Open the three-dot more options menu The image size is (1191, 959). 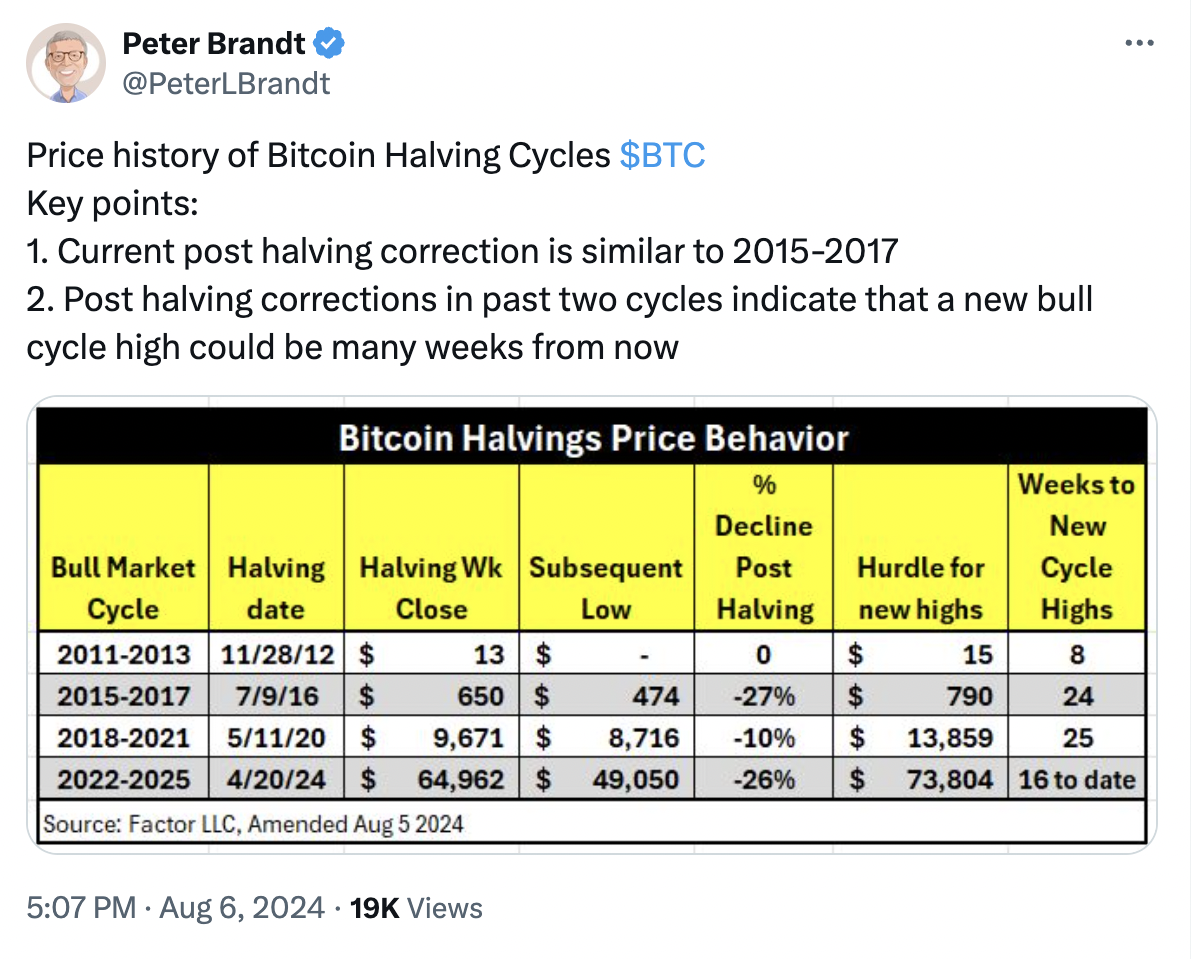[x=1139, y=43]
